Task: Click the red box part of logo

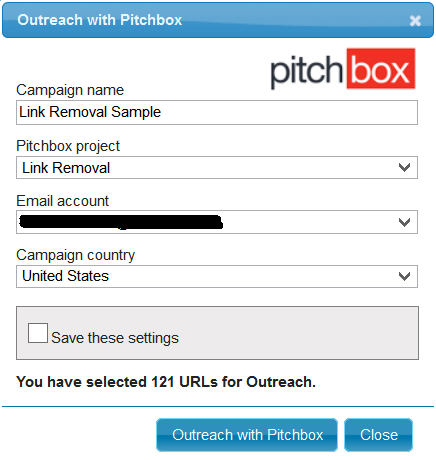Action: 381,69
